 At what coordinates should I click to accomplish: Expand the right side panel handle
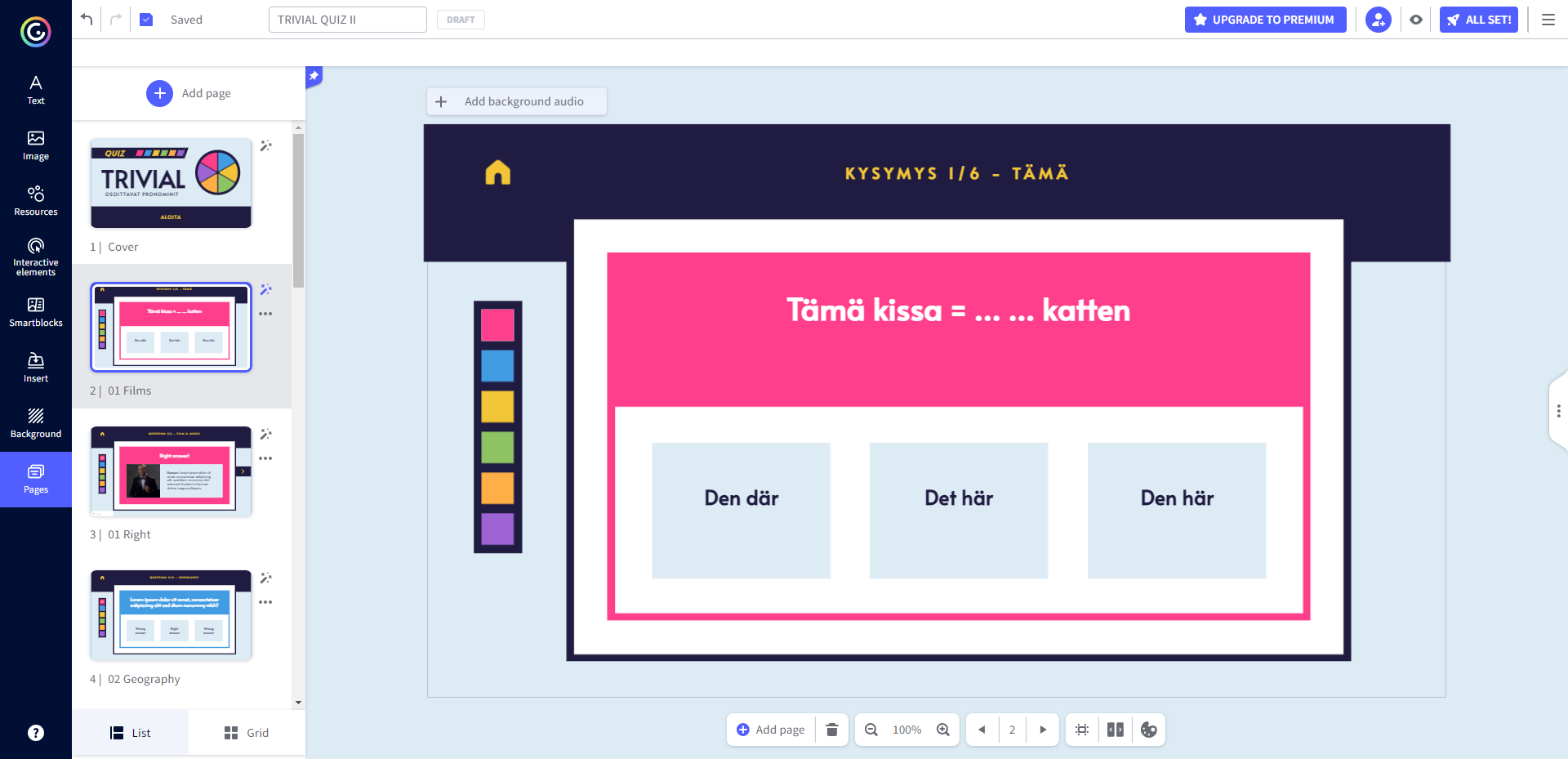[1558, 411]
